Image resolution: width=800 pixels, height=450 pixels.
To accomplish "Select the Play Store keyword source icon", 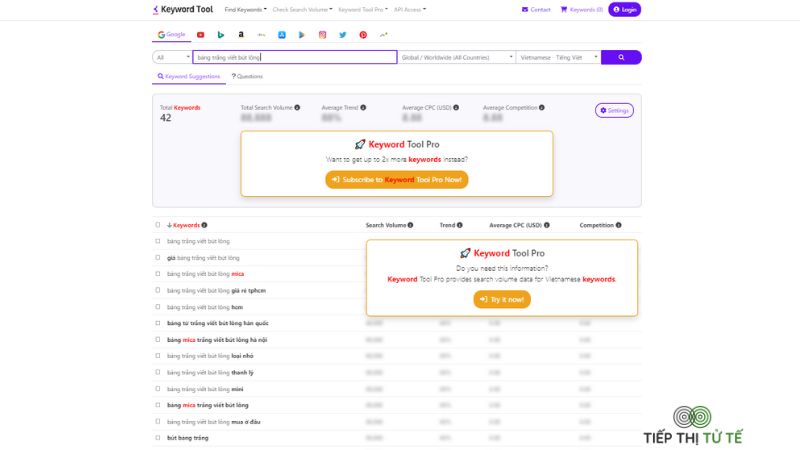I will point(302,35).
